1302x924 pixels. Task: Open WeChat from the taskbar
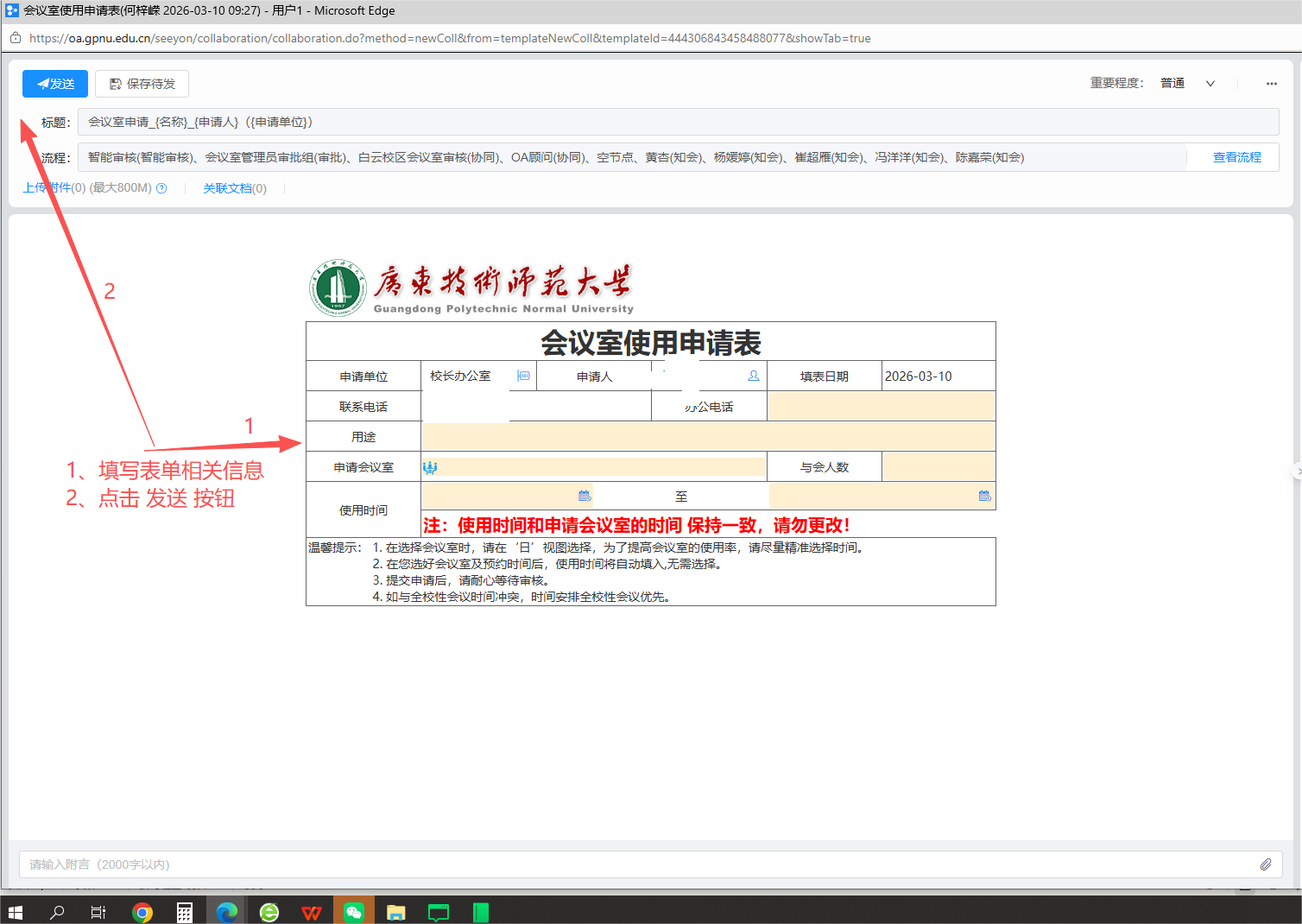354,912
